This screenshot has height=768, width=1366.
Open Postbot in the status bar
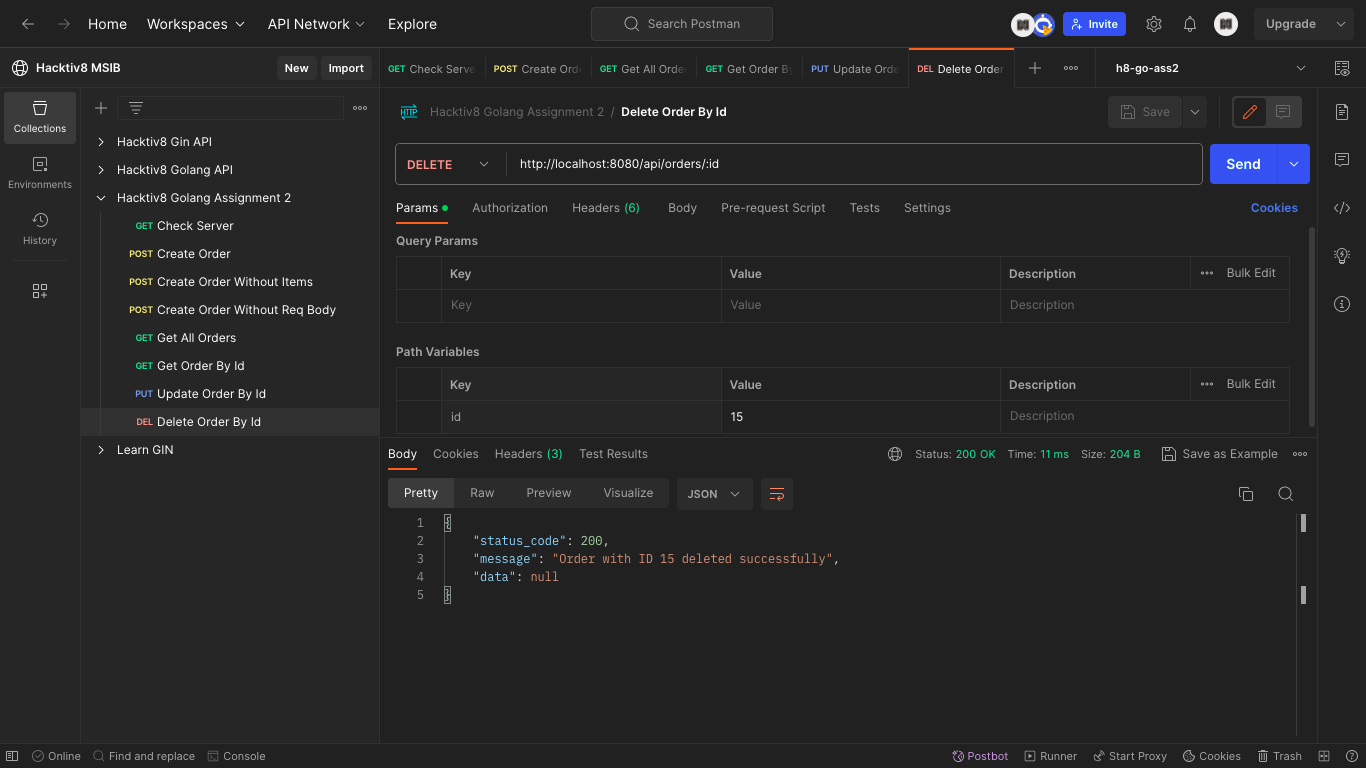pos(980,756)
